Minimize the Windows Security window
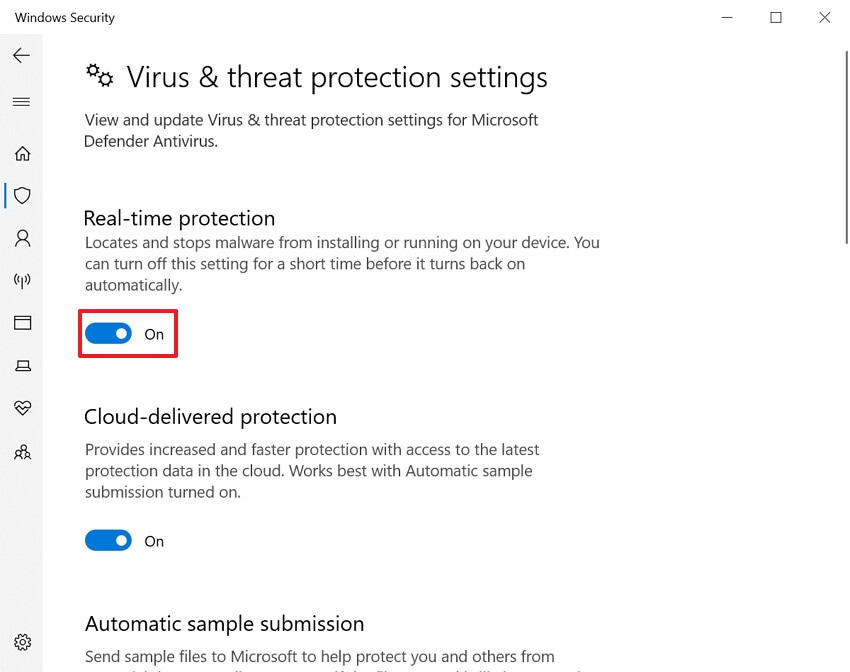850x672 pixels. tap(727, 17)
